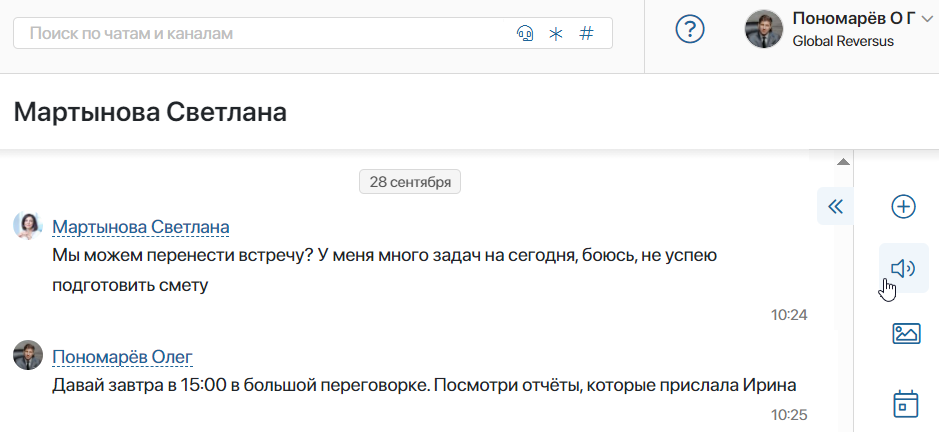The width and height of the screenshot is (939, 432).
Task: Open Пономарёв Олег profile link
Action: pyautogui.click(x=123, y=357)
